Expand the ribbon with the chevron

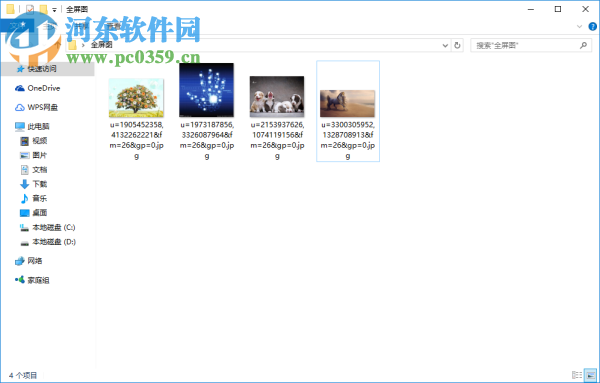(579, 26)
